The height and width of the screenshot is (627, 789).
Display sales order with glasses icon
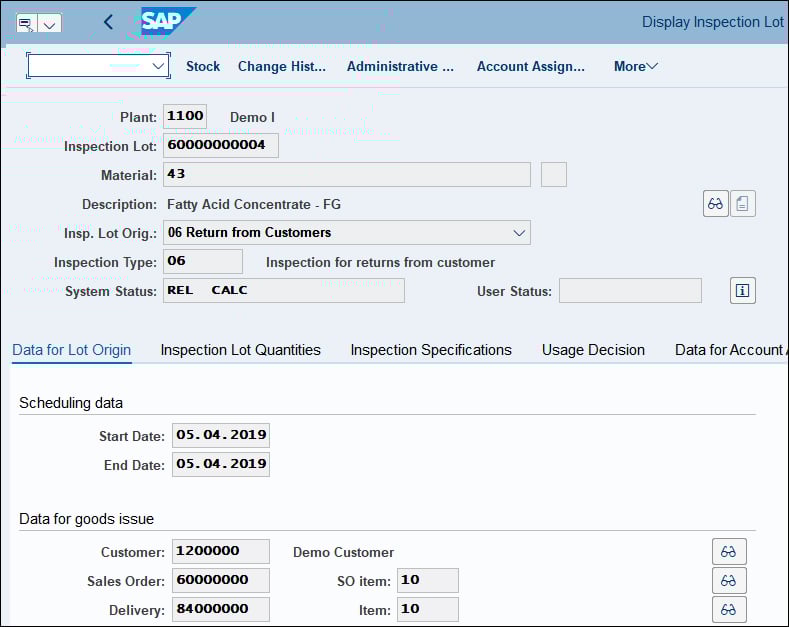pyautogui.click(x=728, y=581)
